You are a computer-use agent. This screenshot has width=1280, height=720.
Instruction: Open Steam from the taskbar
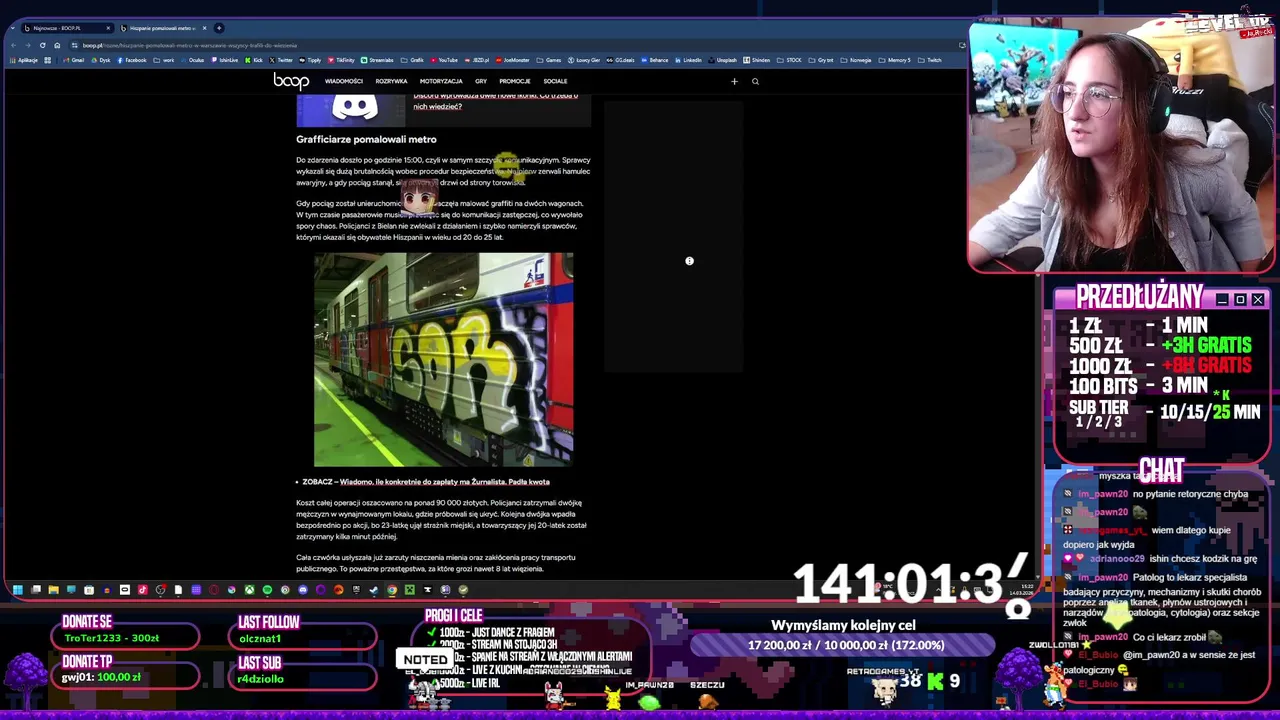374,590
